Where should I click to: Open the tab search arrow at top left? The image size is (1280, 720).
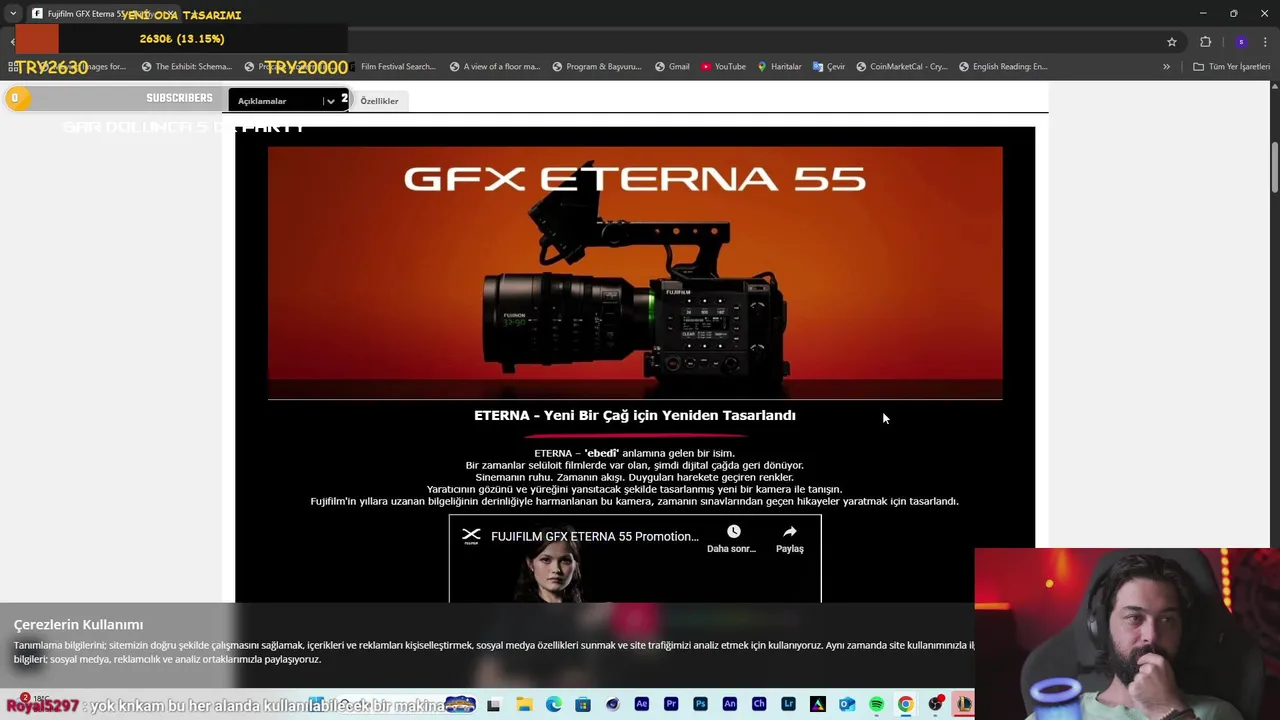pyautogui.click(x=13, y=14)
